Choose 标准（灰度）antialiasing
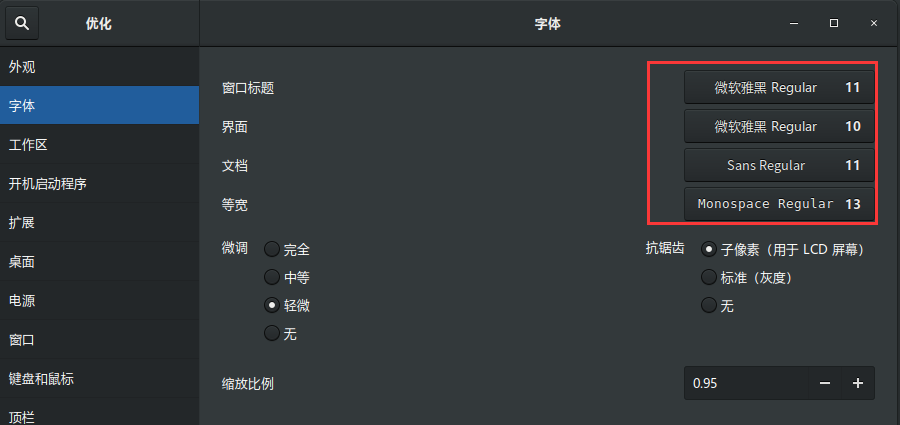 pos(709,277)
